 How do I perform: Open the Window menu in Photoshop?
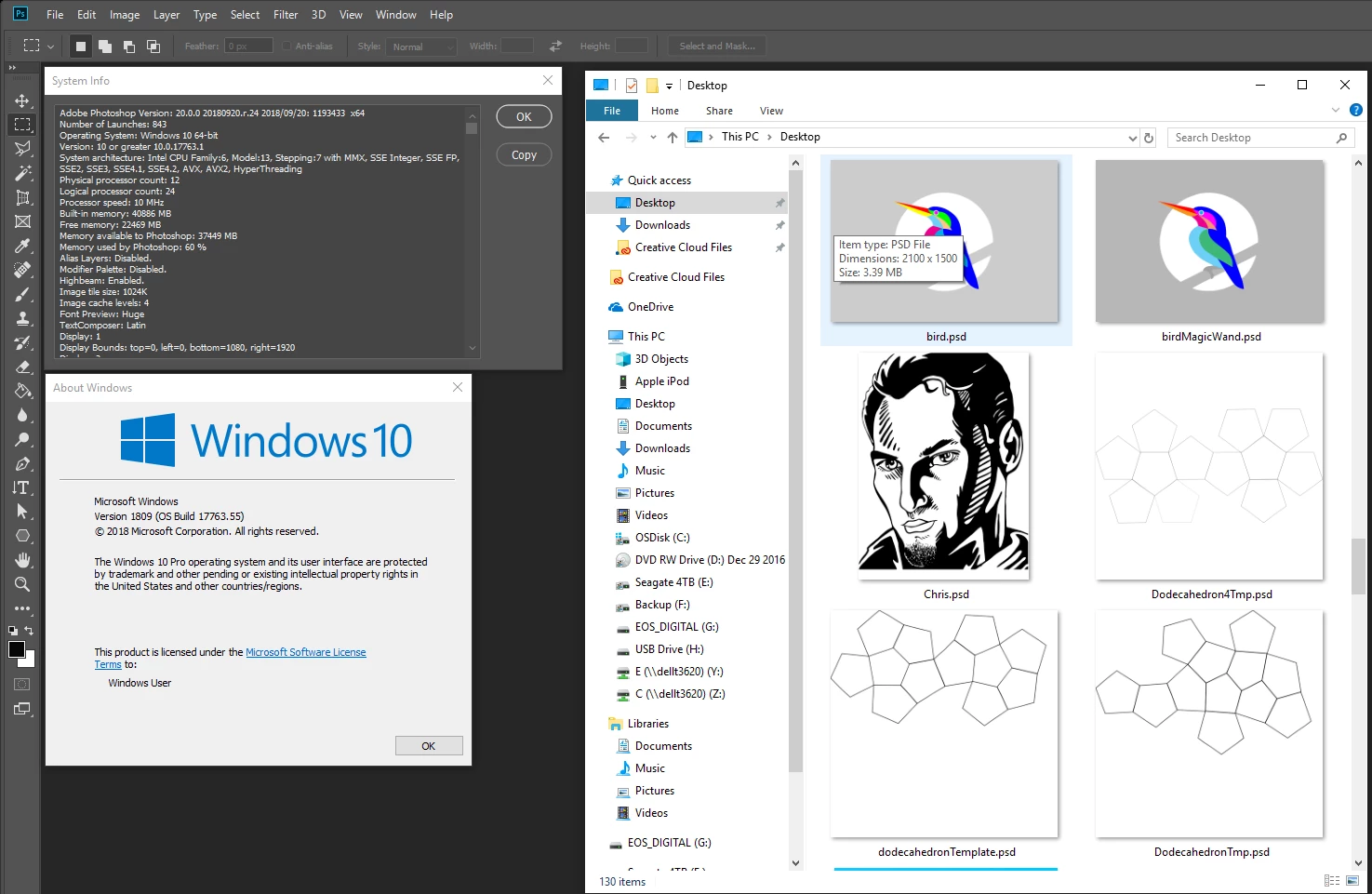395,15
